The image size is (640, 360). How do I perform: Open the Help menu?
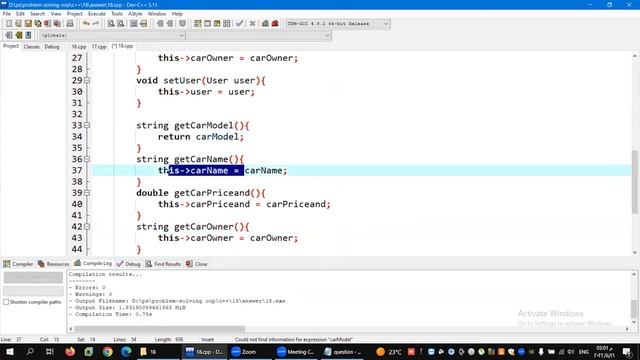pyautogui.click(x=177, y=13)
